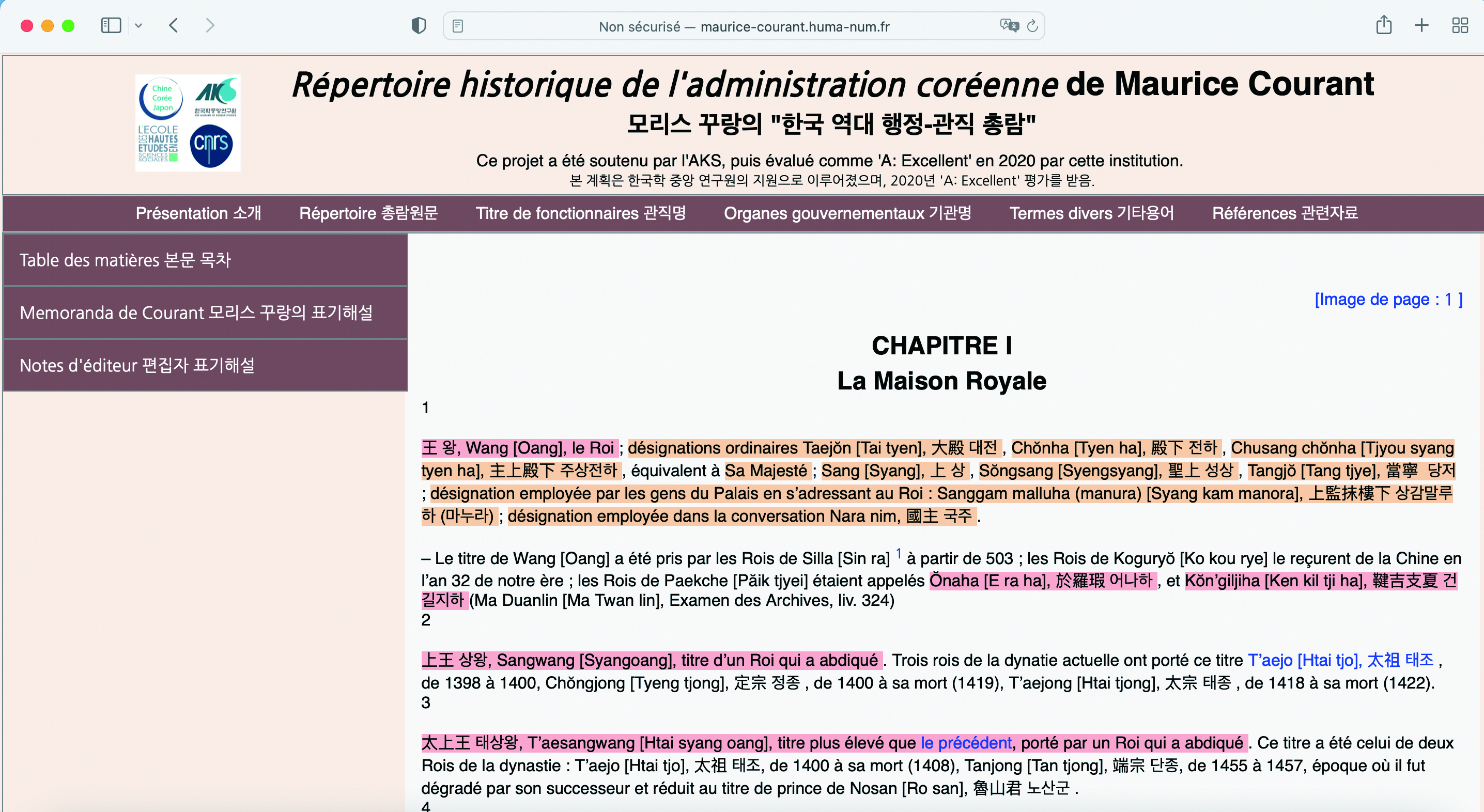The height and width of the screenshot is (812, 1484).
Task: Open Titre de fonctionnaires 관직명 menu
Action: point(581,213)
